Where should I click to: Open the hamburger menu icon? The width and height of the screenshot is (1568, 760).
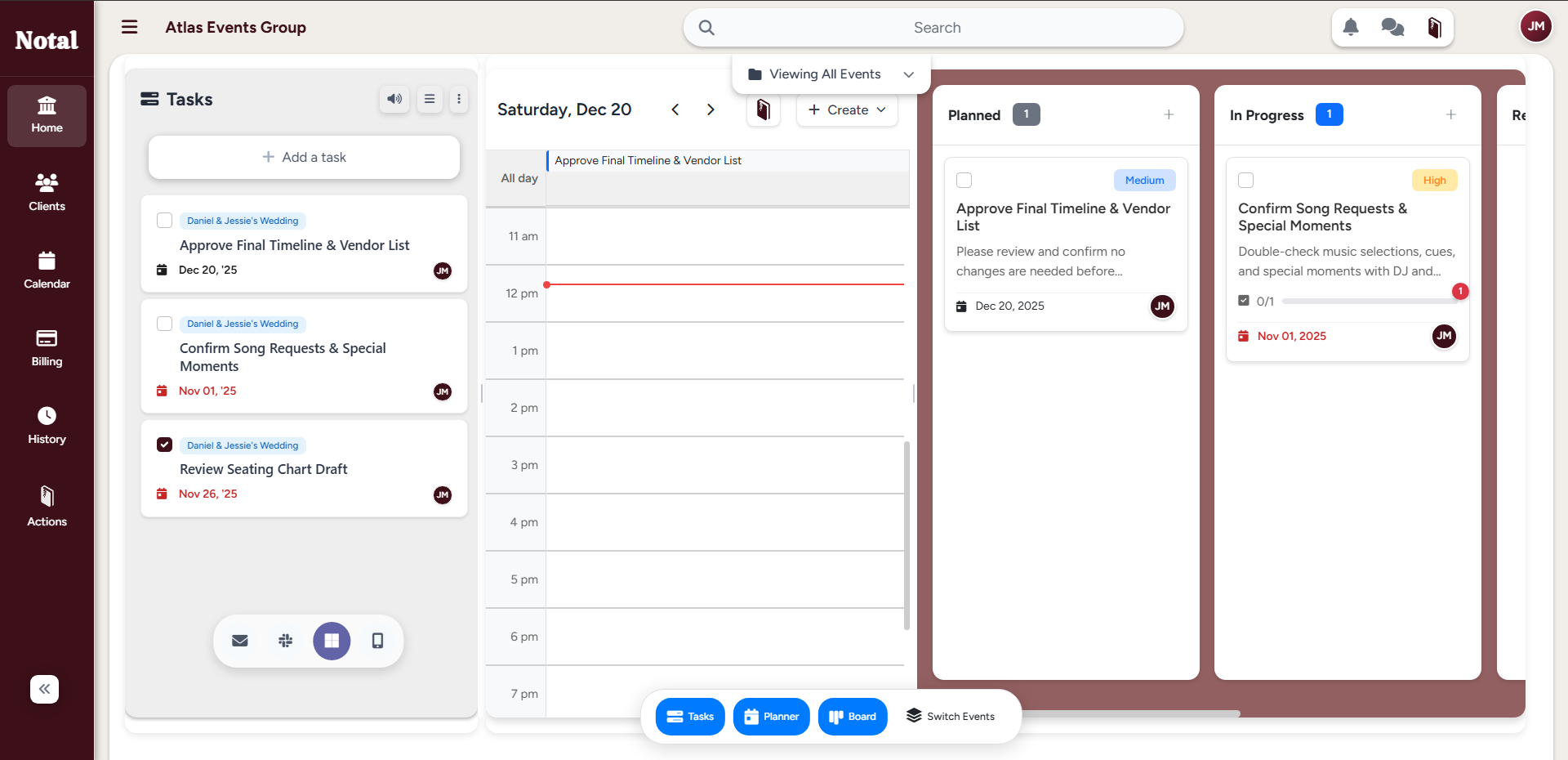coord(130,27)
